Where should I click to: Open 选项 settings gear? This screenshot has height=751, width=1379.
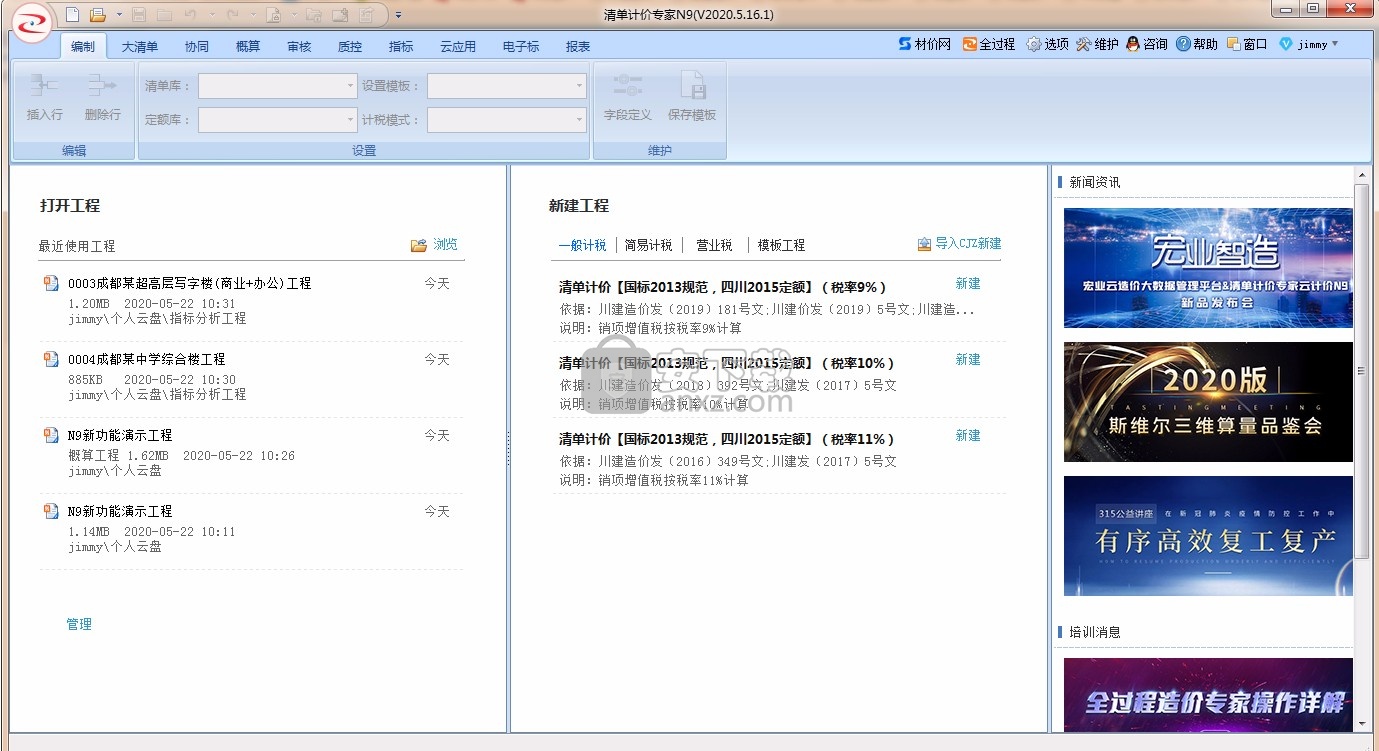click(1047, 44)
